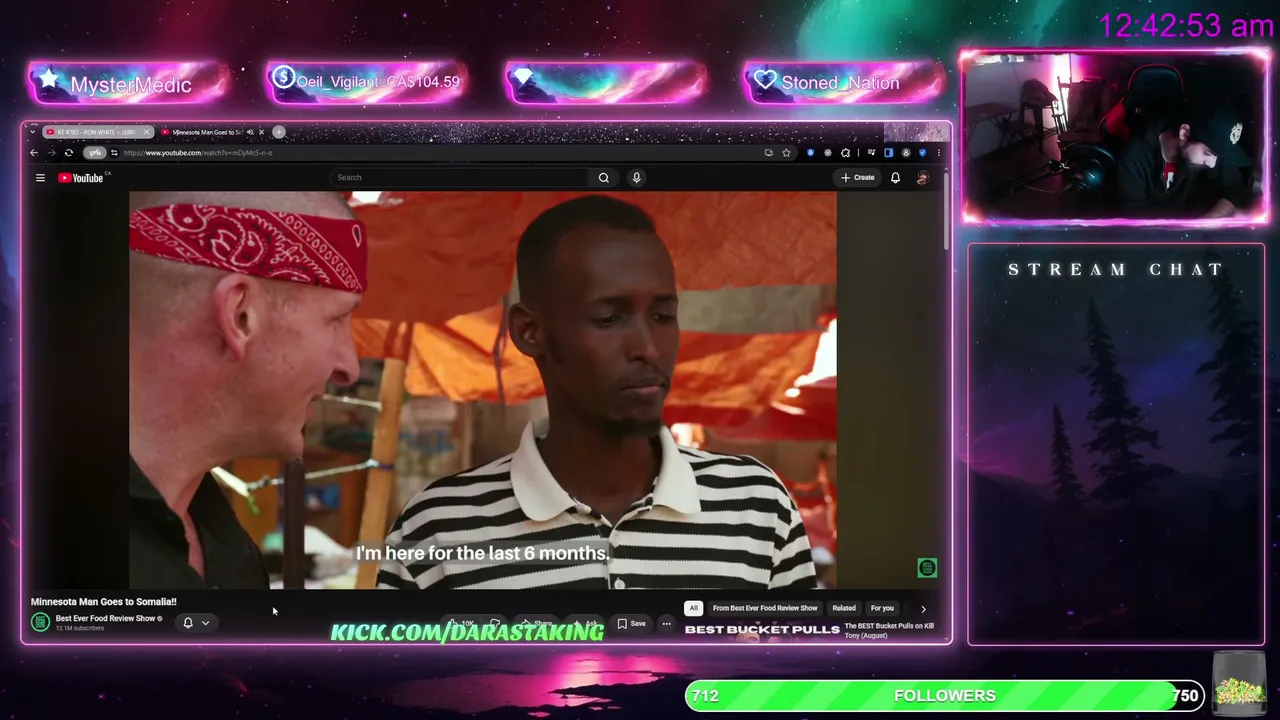The image size is (1280, 720).
Task: Click the KICK.COM/DARASTAKING banner text
Action: pyautogui.click(x=467, y=632)
